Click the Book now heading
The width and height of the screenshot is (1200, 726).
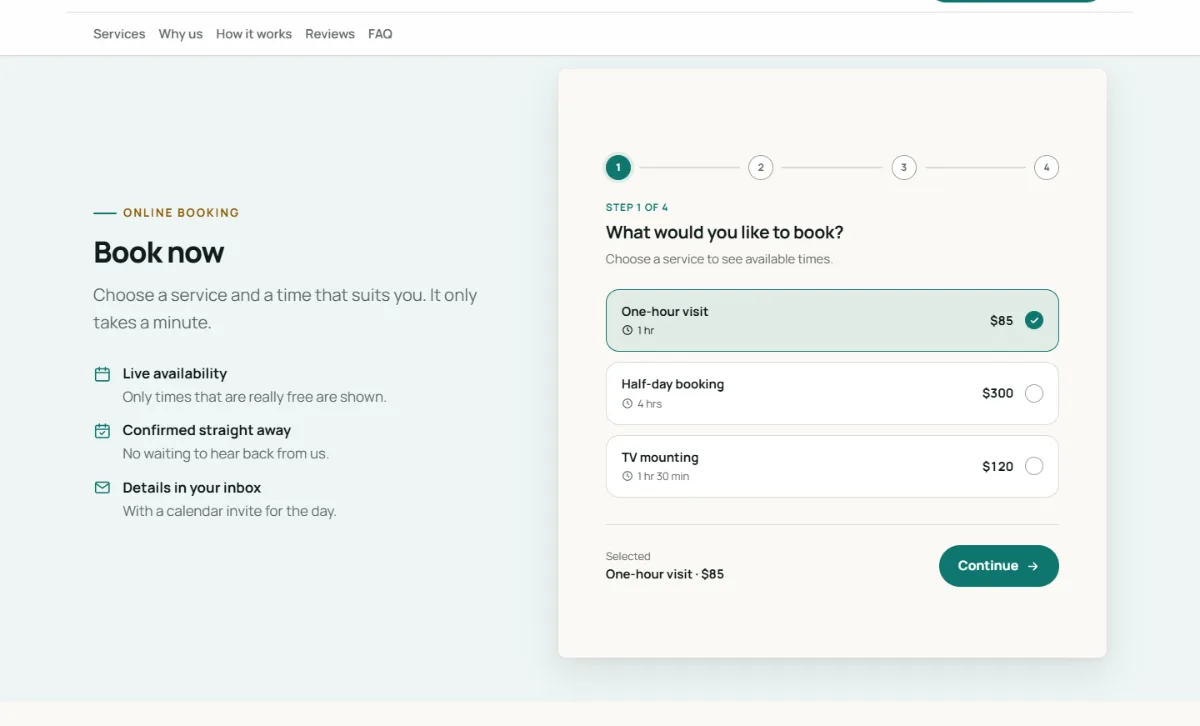pyautogui.click(x=159, y=252)
